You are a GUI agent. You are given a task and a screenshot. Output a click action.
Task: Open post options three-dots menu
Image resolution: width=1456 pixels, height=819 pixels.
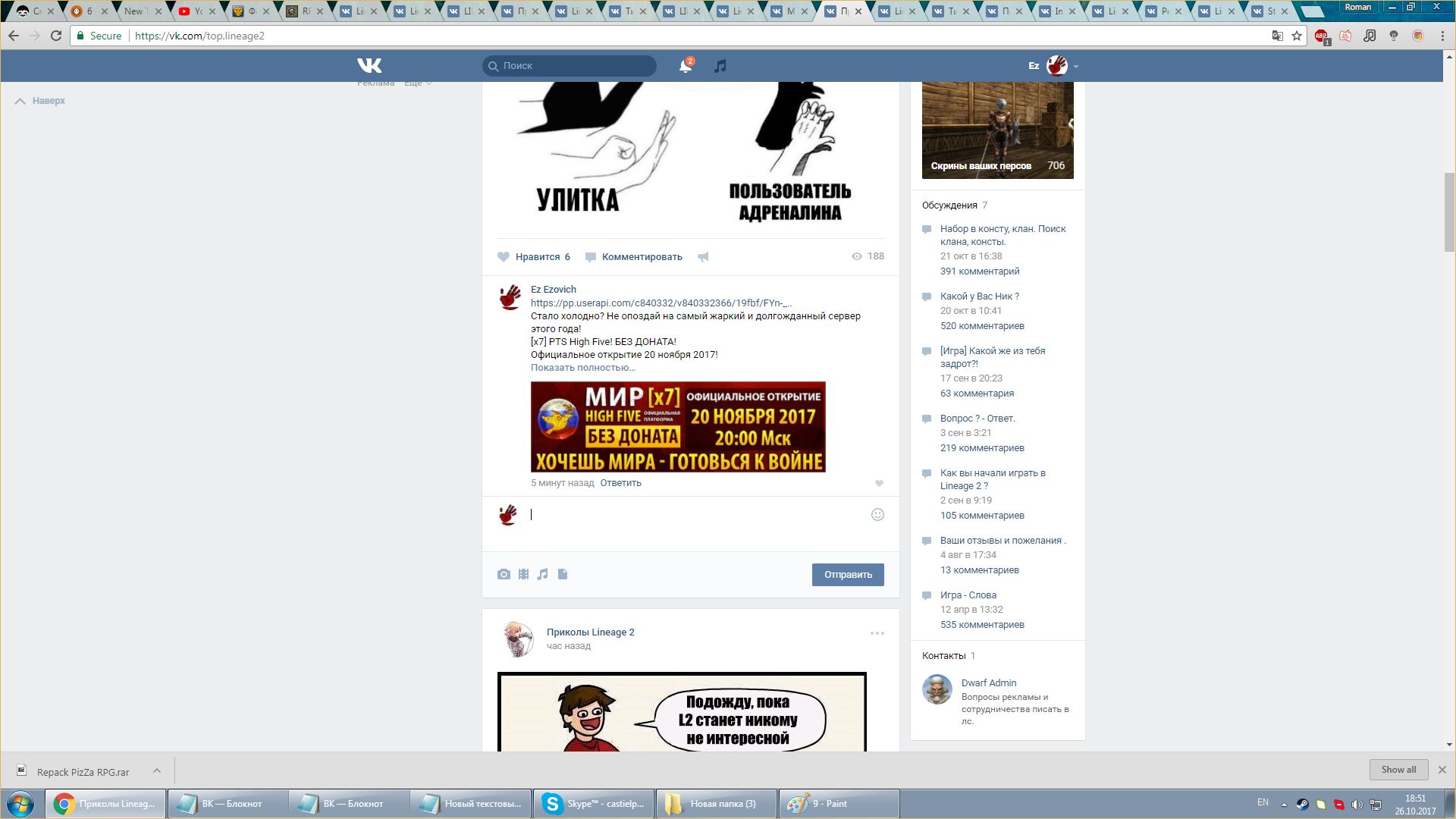coord(877,633)
